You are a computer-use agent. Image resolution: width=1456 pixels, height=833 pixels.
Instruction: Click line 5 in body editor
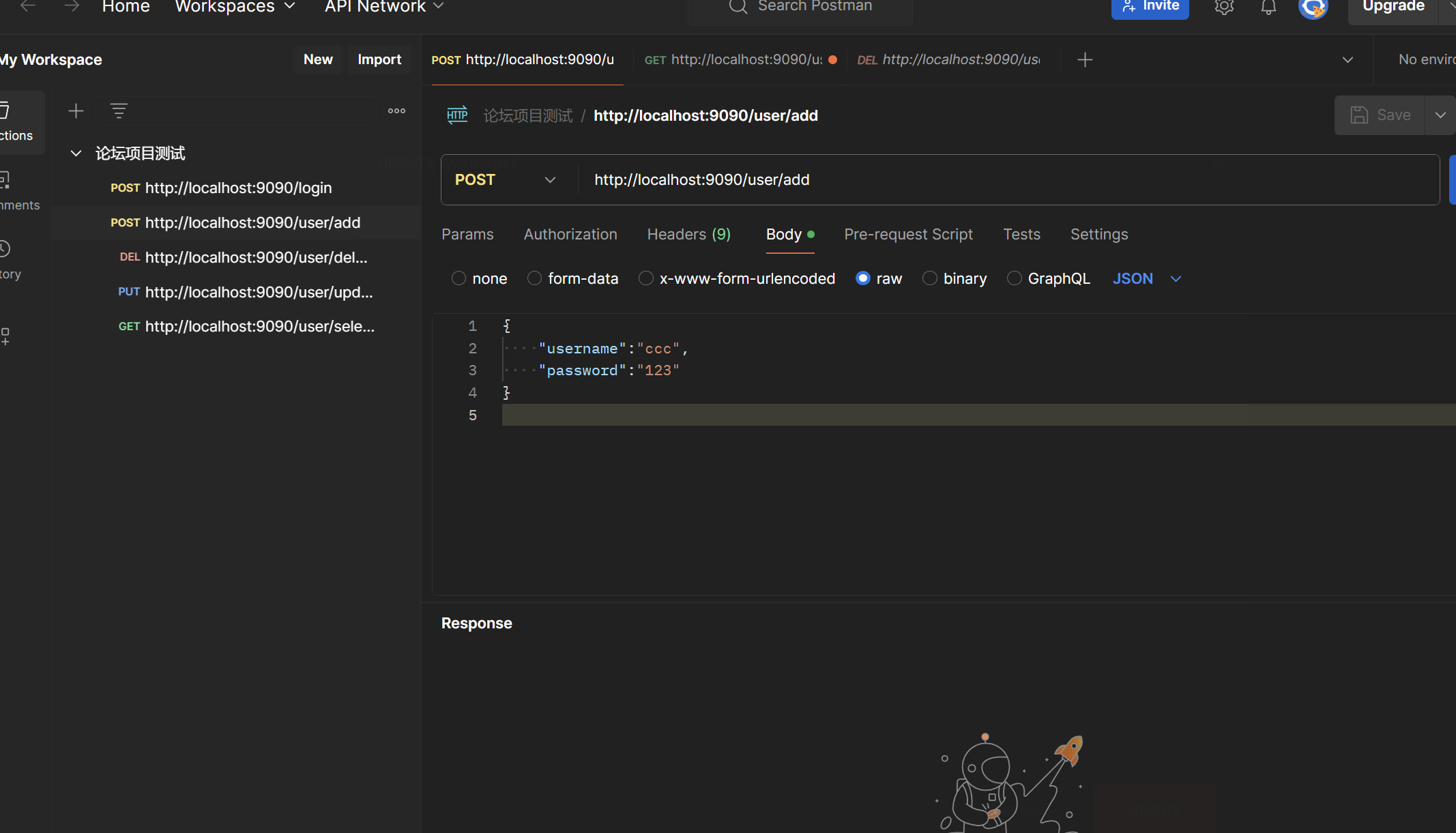click(978, 415)
